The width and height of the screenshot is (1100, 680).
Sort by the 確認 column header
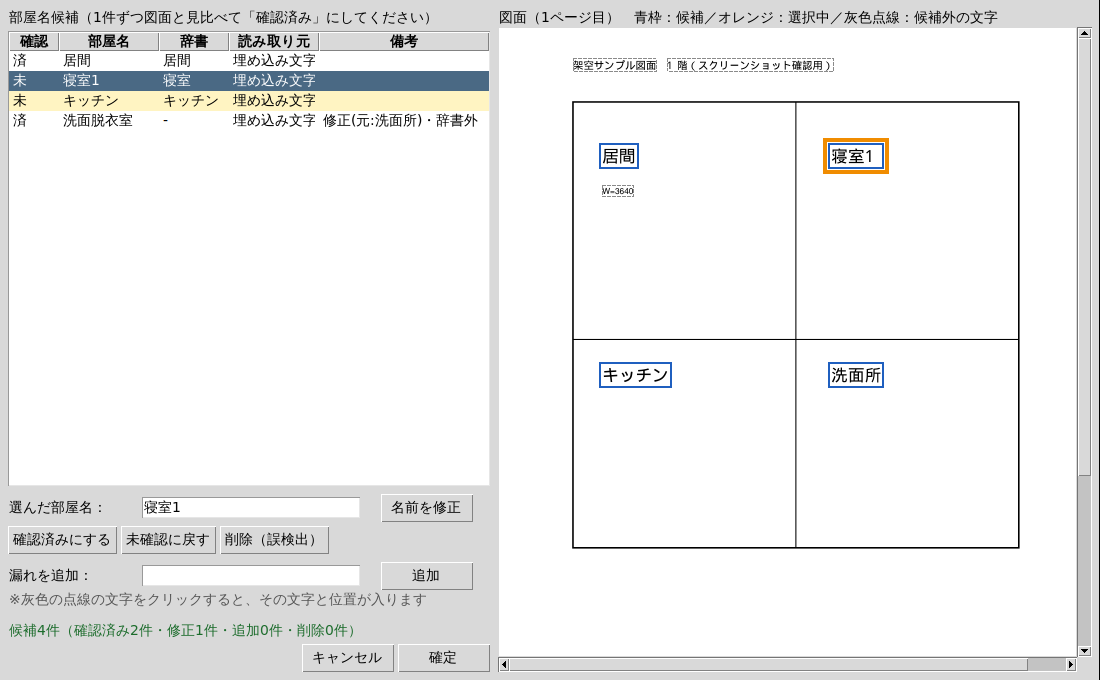[x=34, y=41]
